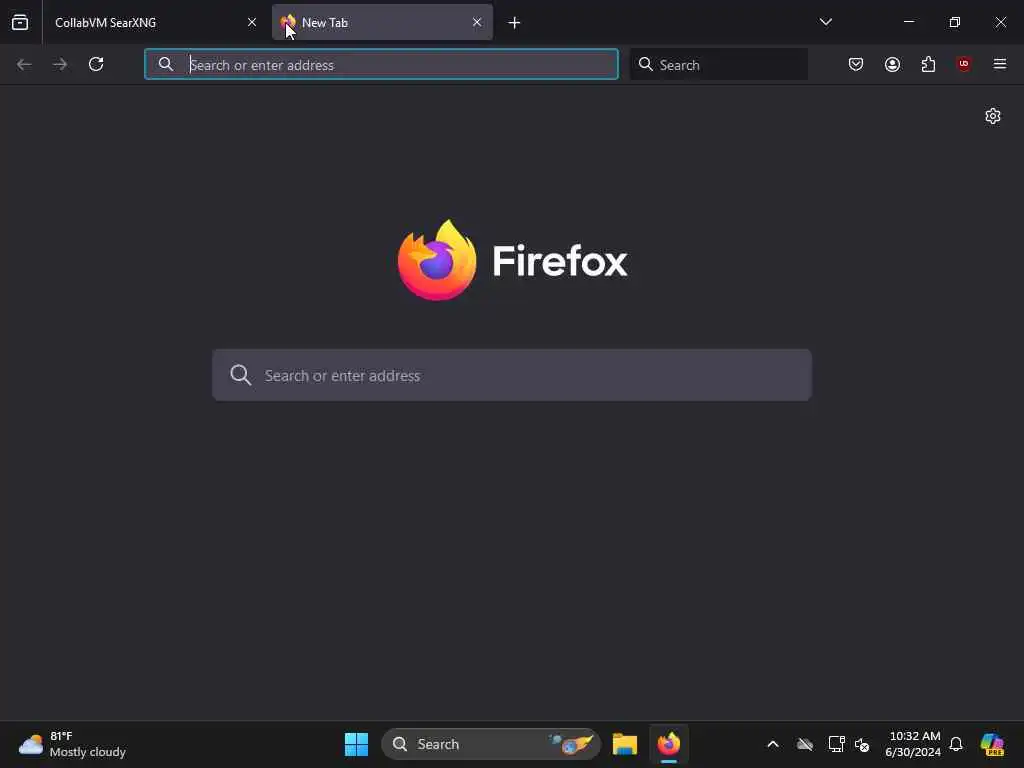Open the notifications bell icon
This screenshot has width=1024, height=768.
click(x=956, y=744)
